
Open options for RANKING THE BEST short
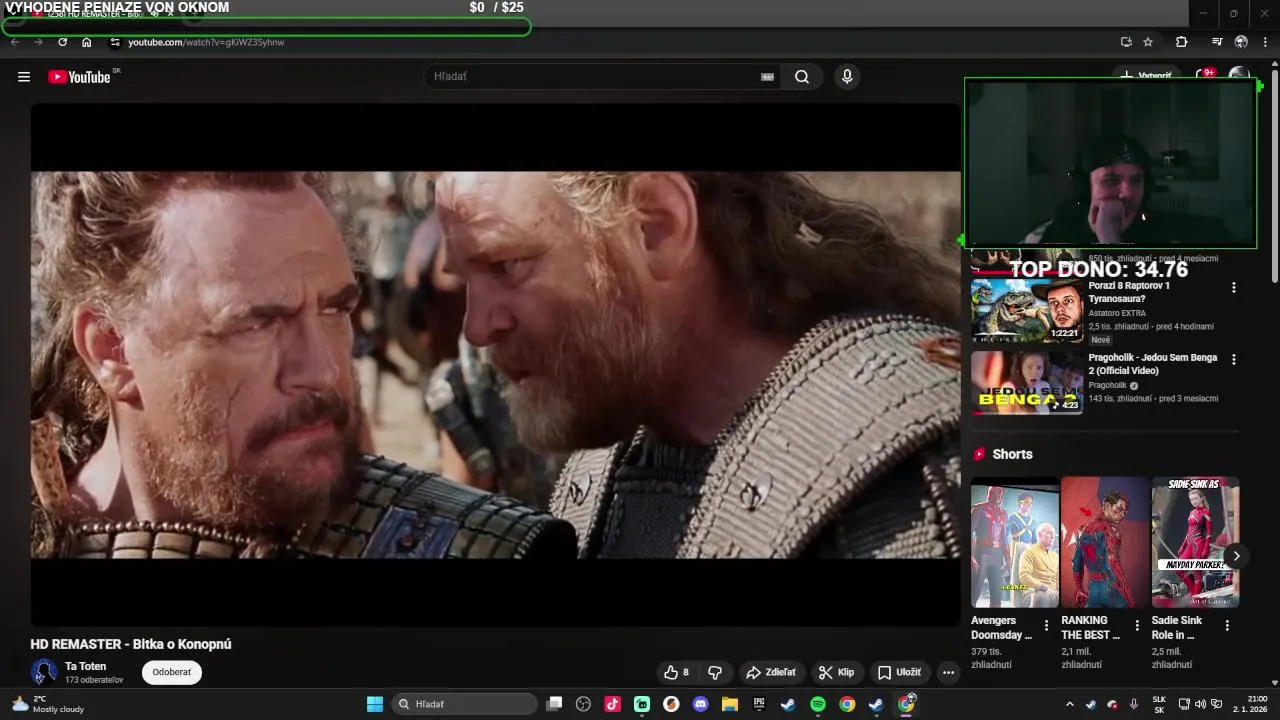1137,625
